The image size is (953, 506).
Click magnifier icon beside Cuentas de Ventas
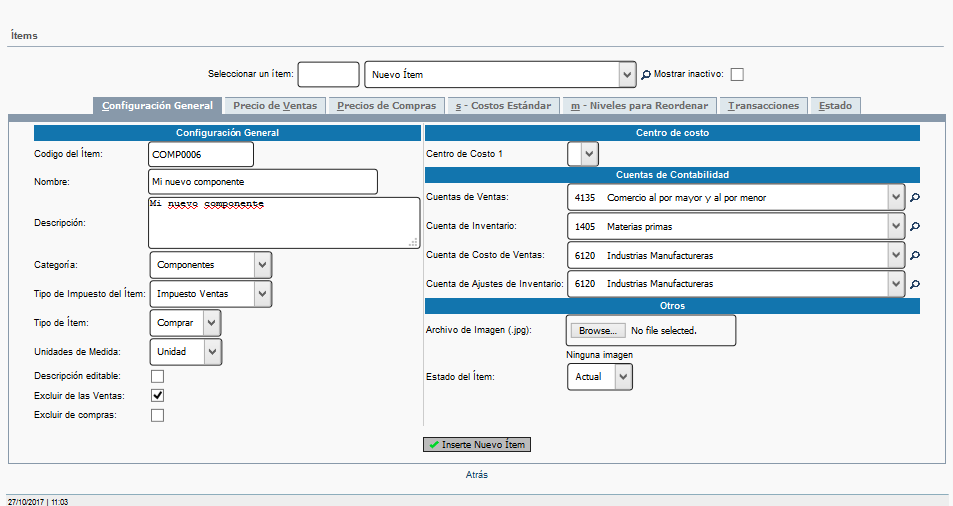pyautogui.click(x=915, y=198)
